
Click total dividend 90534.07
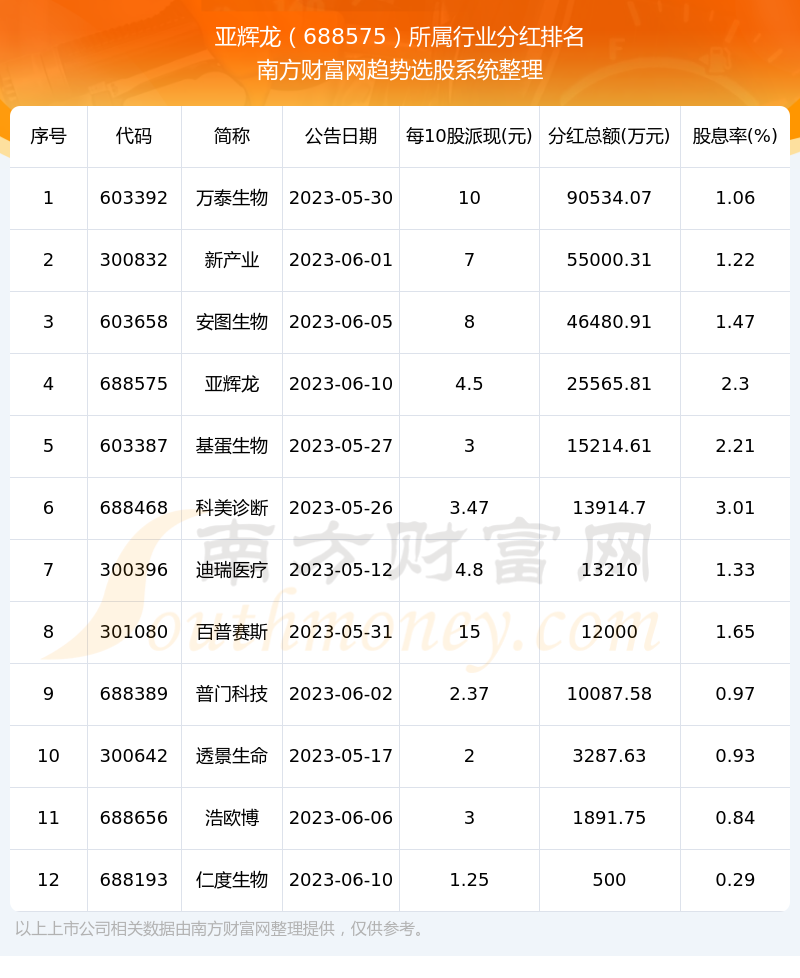609,198
